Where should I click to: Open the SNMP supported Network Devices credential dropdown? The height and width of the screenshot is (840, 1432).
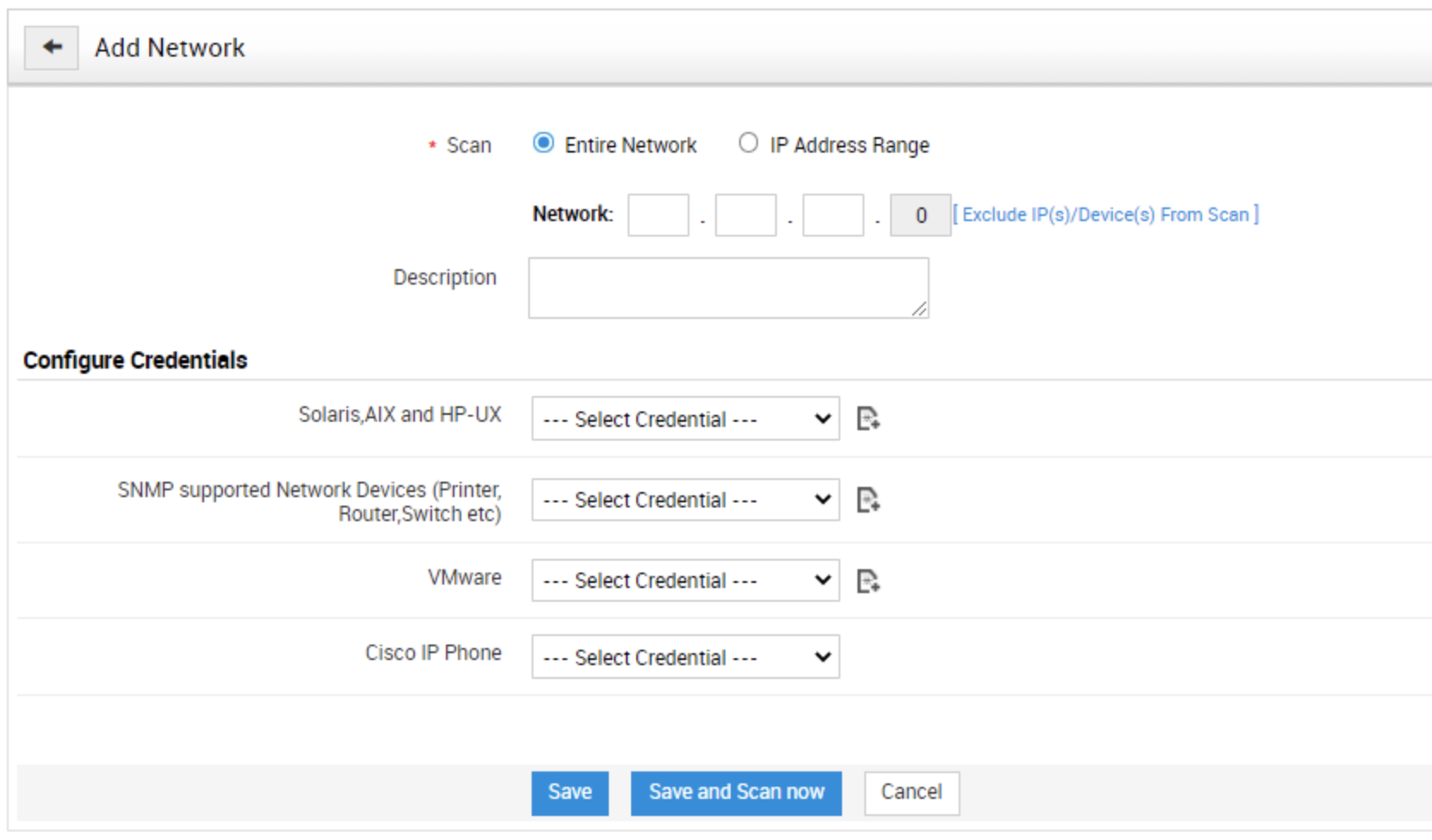point(684,500)
